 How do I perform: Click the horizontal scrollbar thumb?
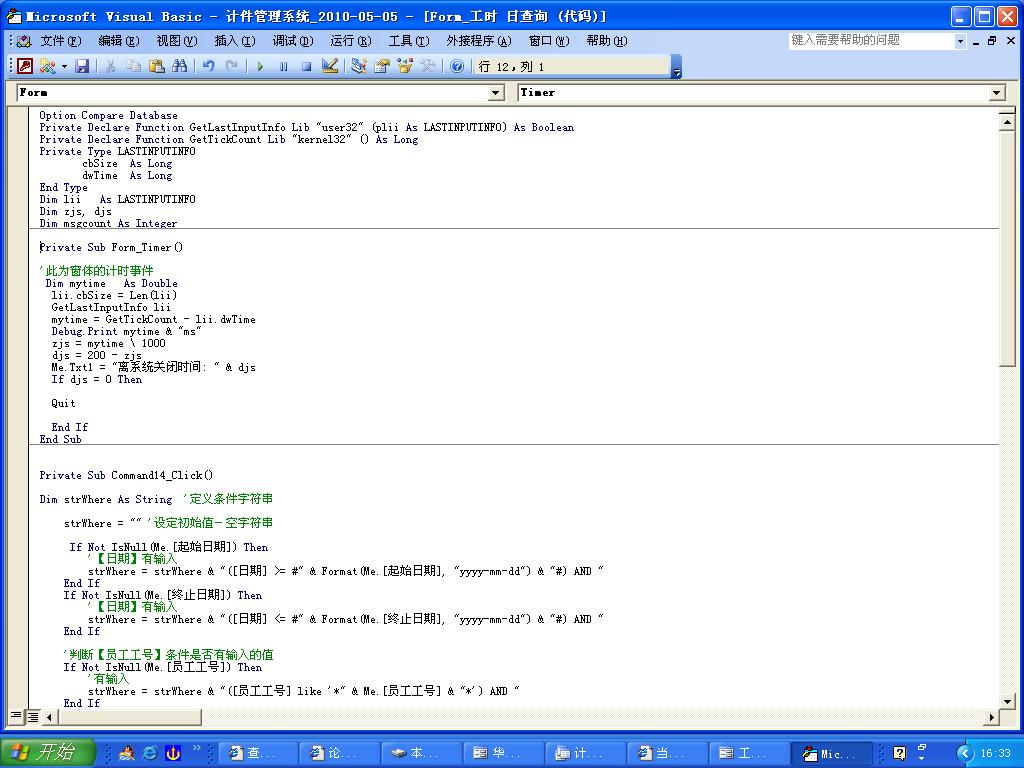click(x=129, y=717)
